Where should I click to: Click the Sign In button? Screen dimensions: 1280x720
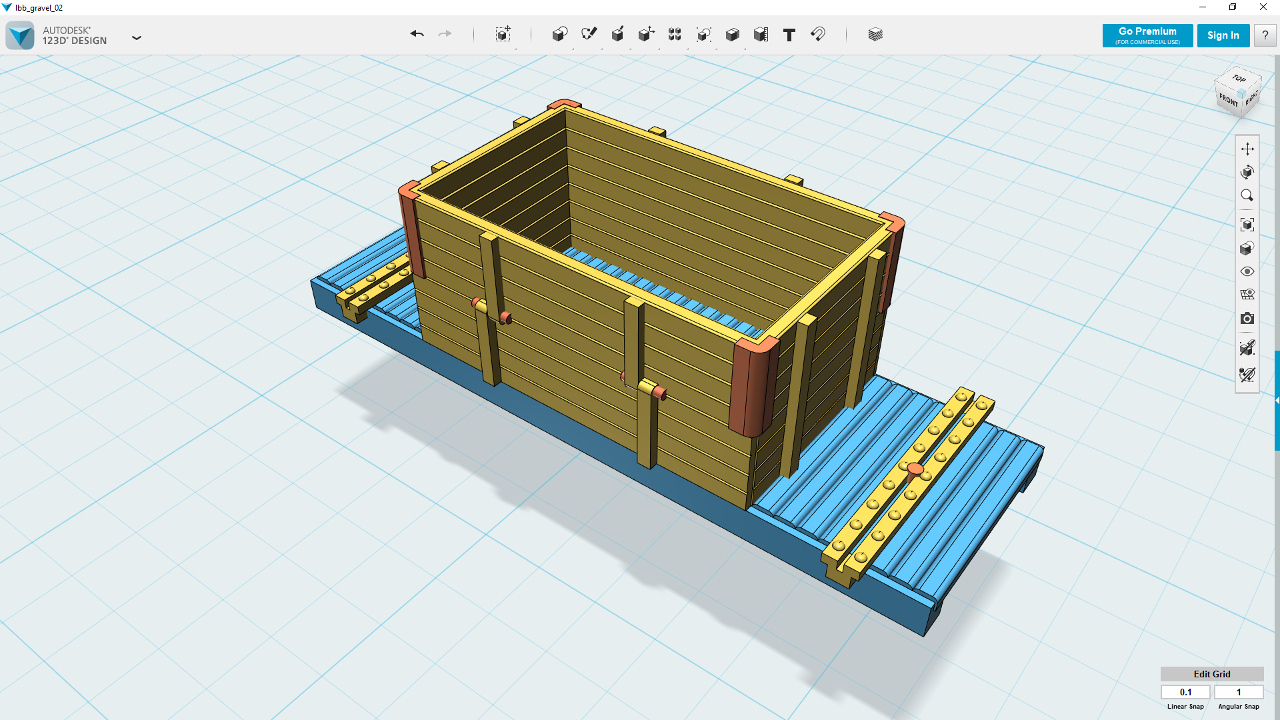pyautogui.click(x=1223, y=35)
